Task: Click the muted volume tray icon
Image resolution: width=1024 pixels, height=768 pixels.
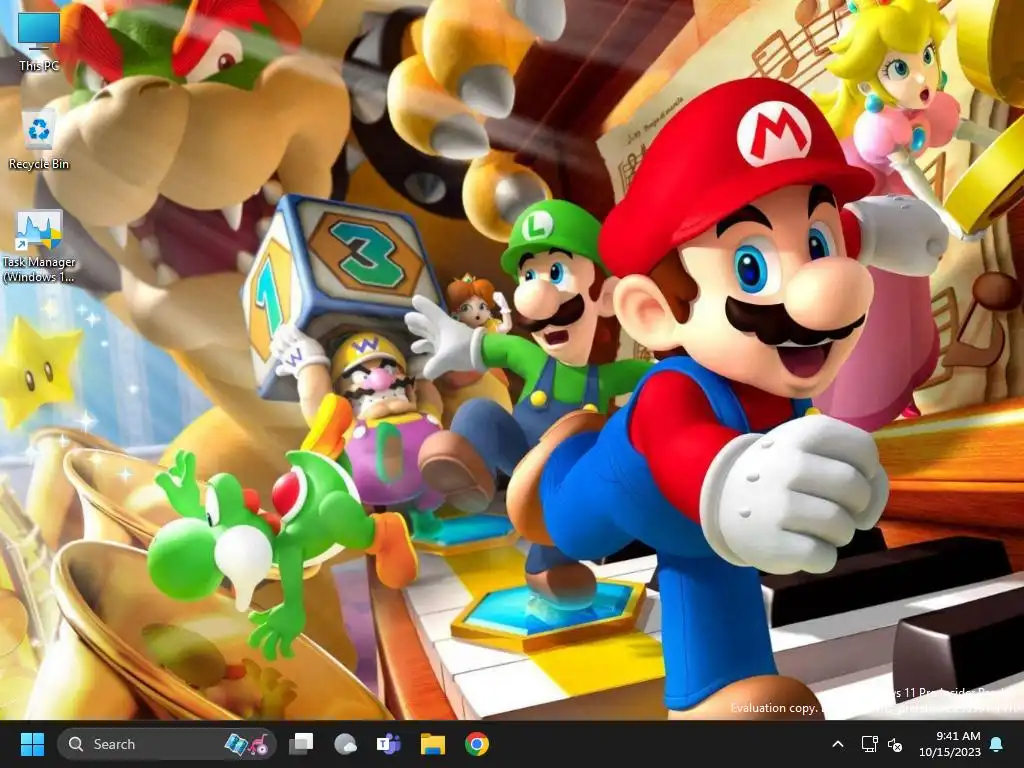Action: coord(895,744)
